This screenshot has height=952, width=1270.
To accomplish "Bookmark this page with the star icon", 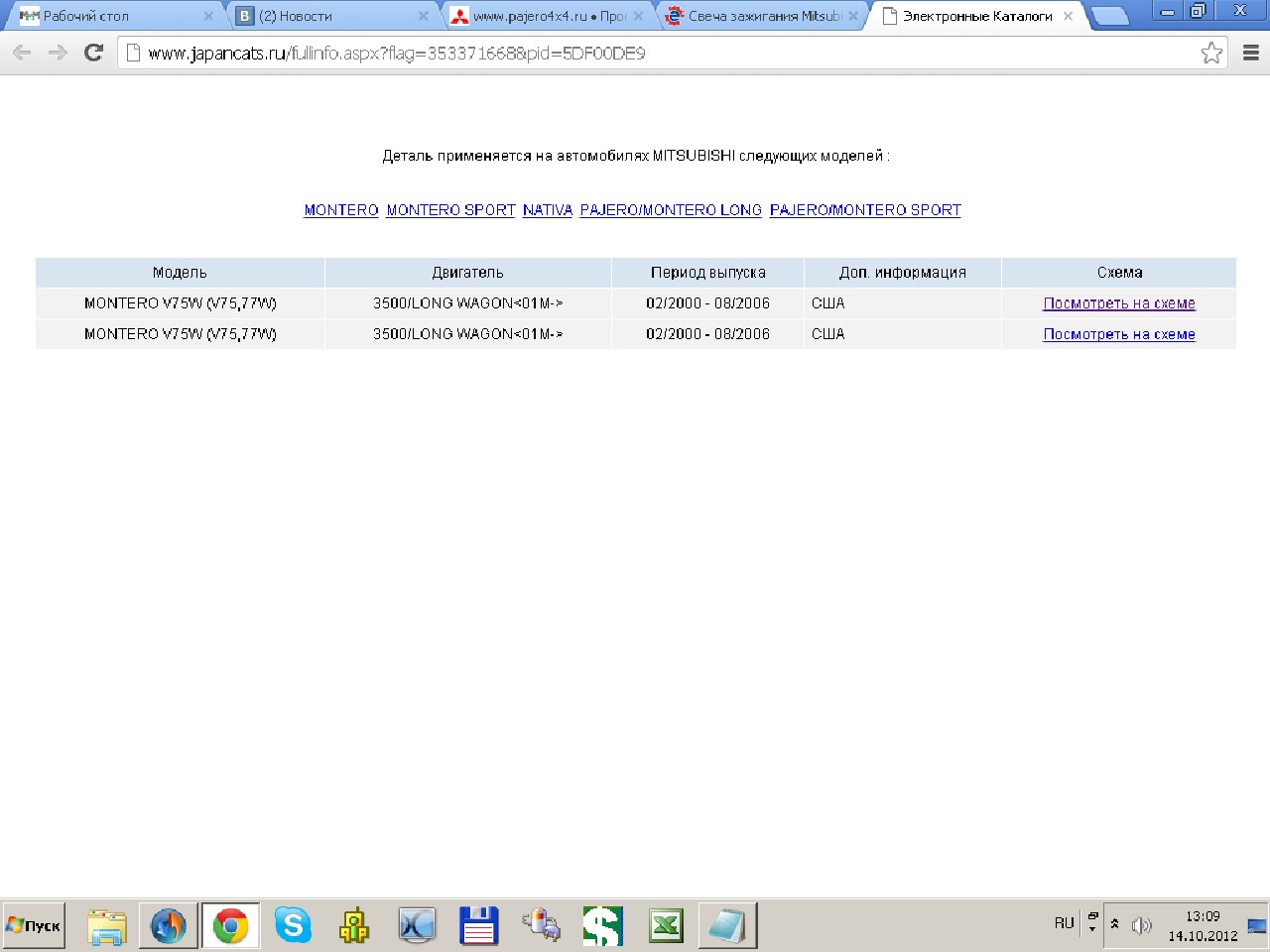I will click(x=1211, y=54).
